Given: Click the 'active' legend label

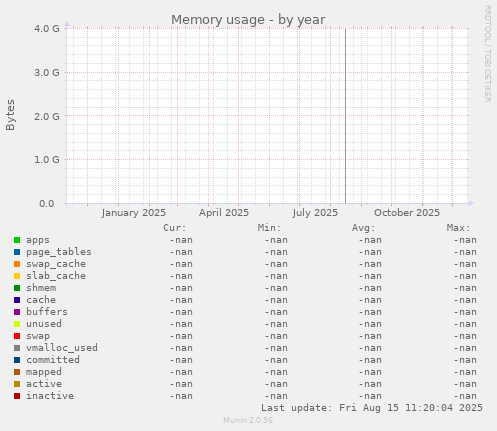Looking at the screenshot, I should (44, 384).
